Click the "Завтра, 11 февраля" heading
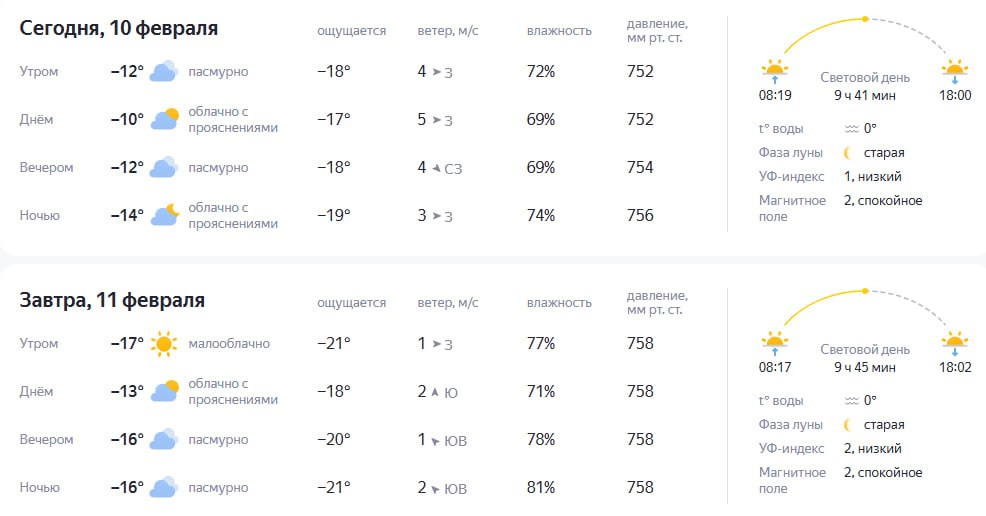The width and height of the screenshot is (986, 516). tap(112, 300)
